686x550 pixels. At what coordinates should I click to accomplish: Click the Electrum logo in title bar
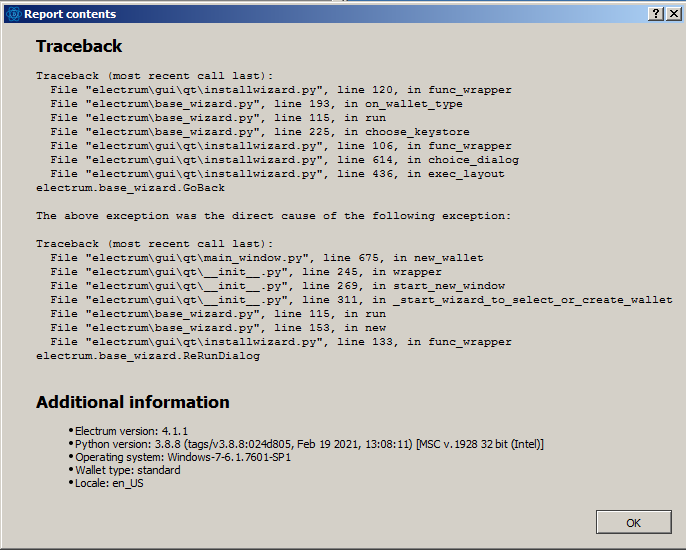[14, 14]
